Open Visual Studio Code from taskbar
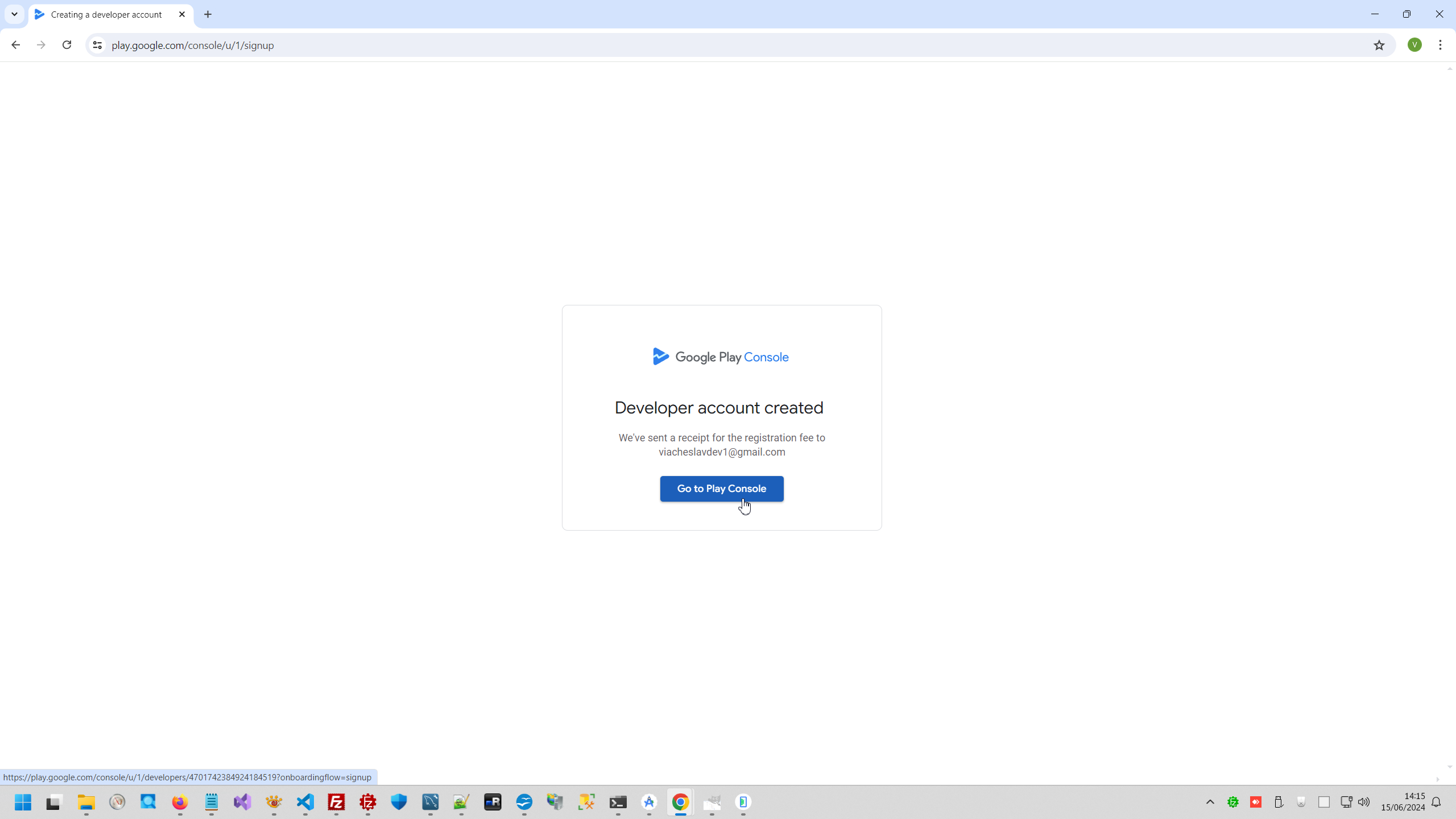 [x=305, y=802]
